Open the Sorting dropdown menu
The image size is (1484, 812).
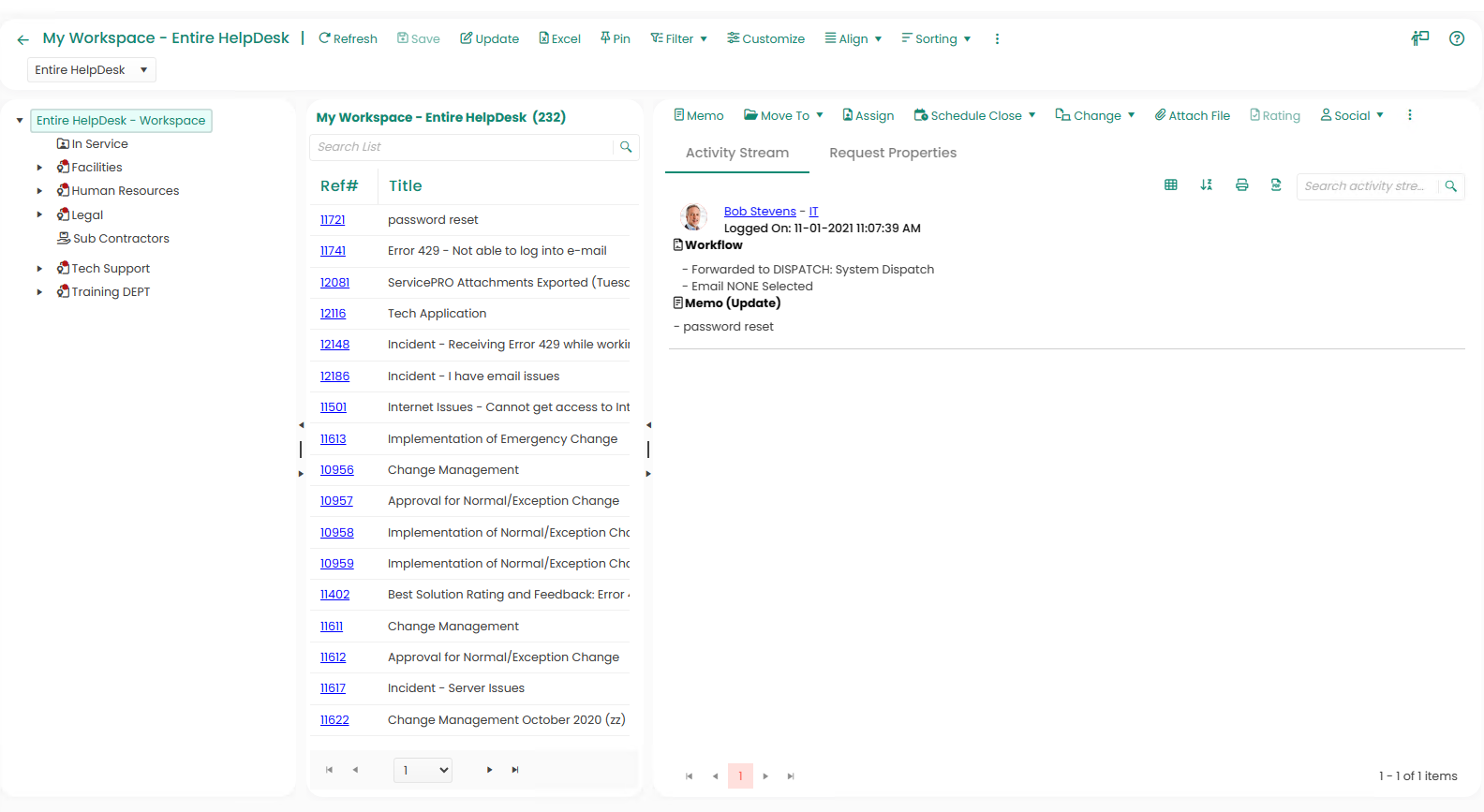pos(935,38)
